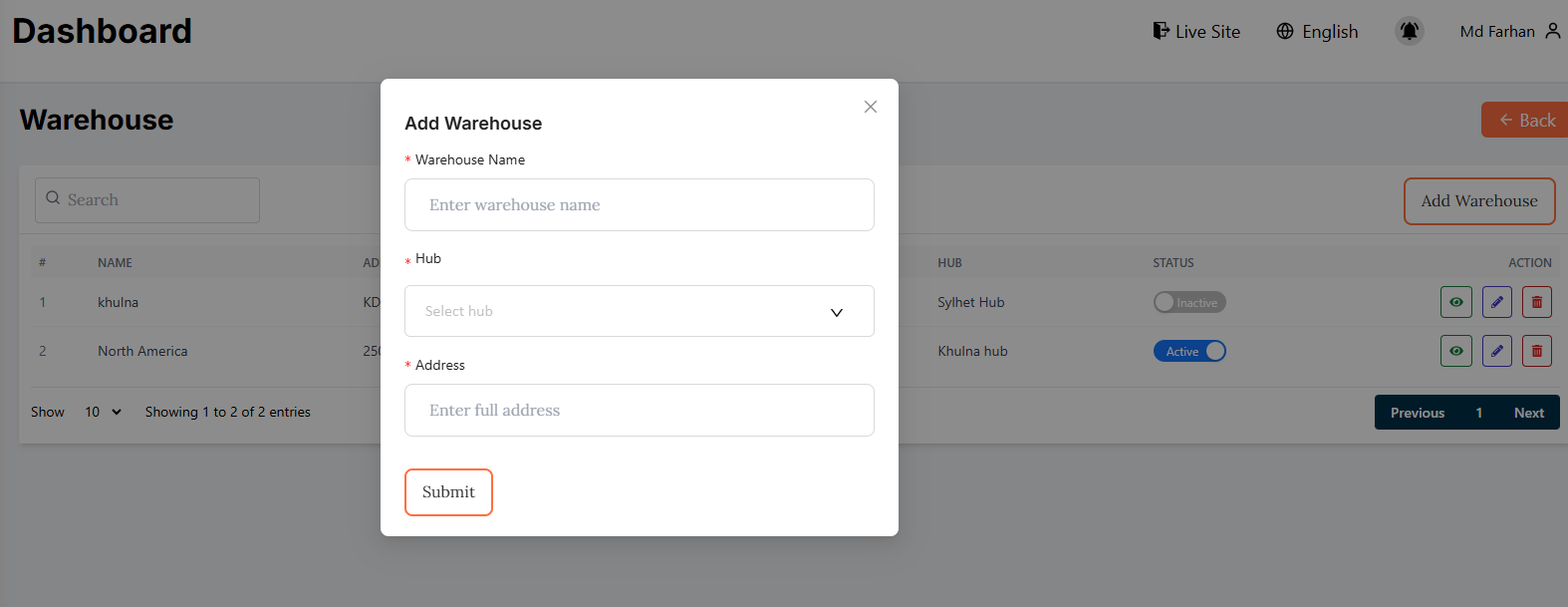Screen dimensions: 1568x607
Task: Click the Warehouse Name input field
Action: [639, 205]
